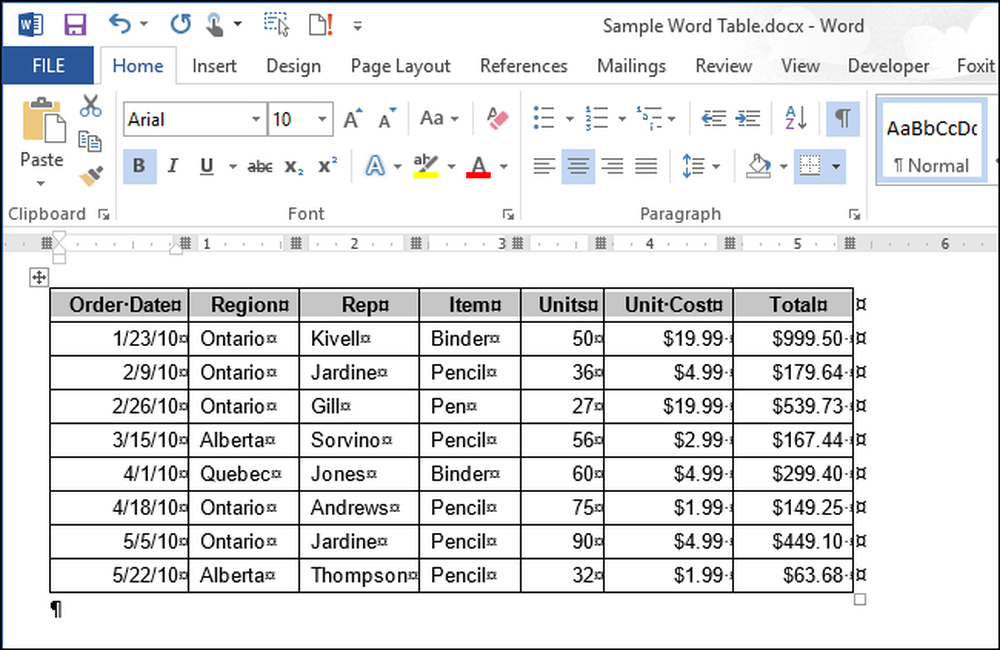Justify paragraph text
The width and height of the screenshot is (1000, 650).
click(x=646, y=166)
